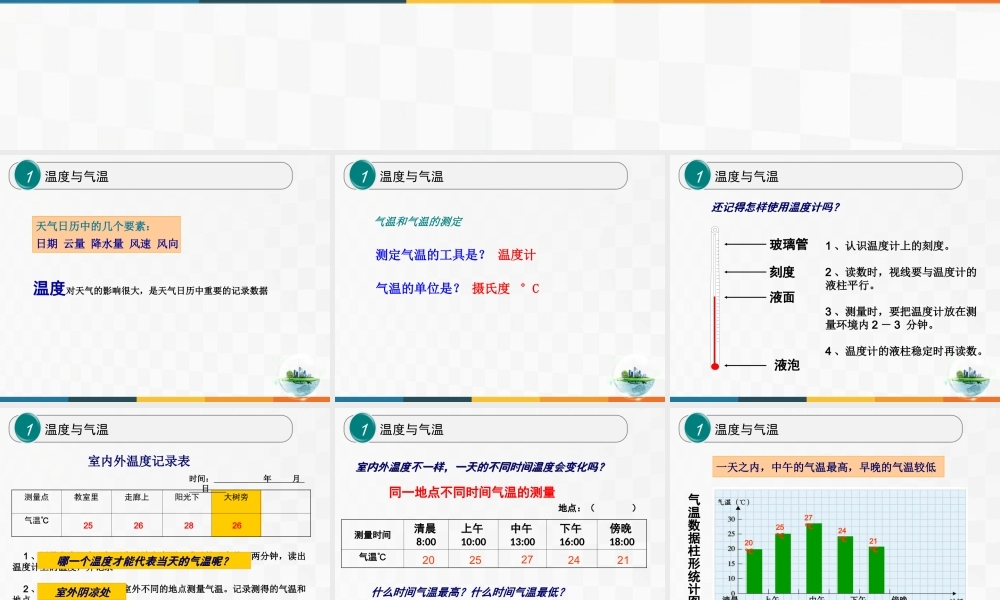This screenshot has height=600, width=1000.
Task: Click the globe icon on the first slide
Action: point(300,375)
